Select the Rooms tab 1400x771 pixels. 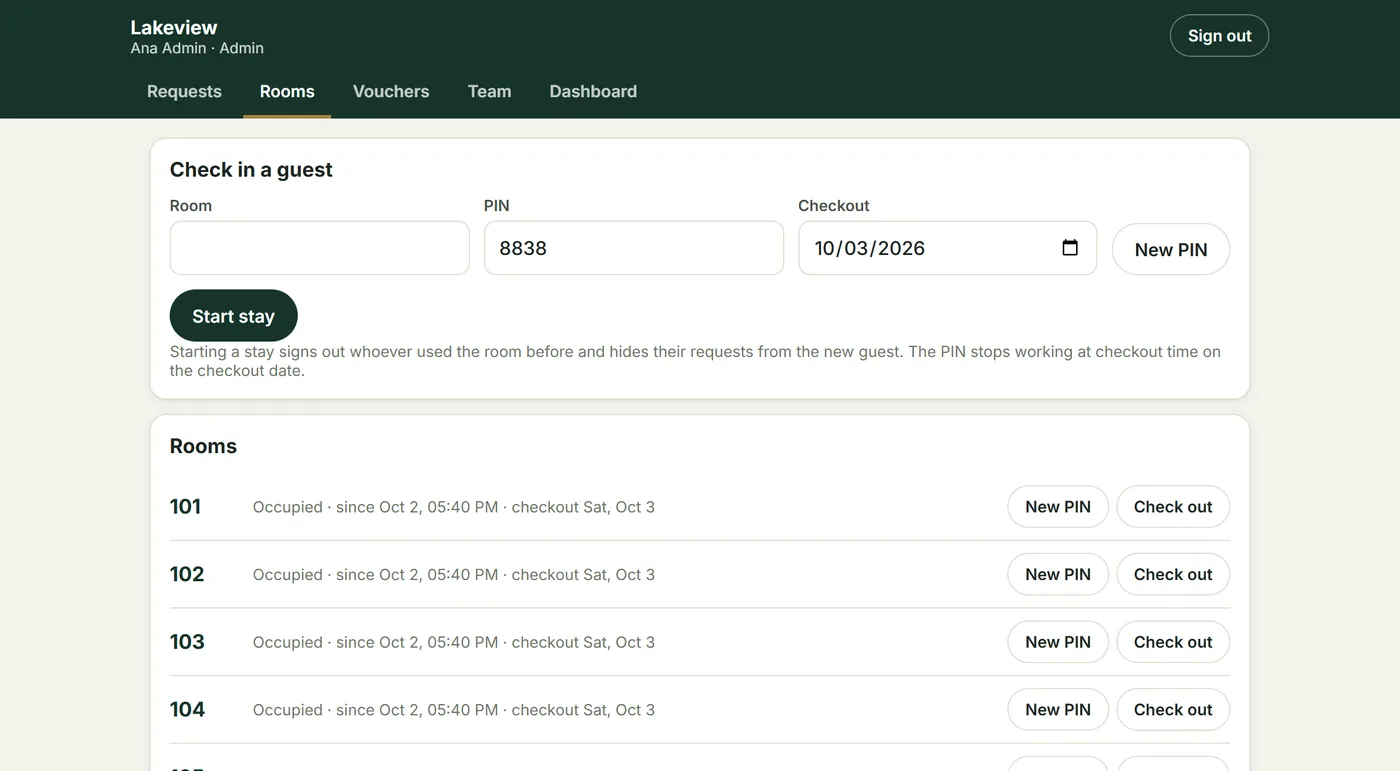click(x=287, y=91)
